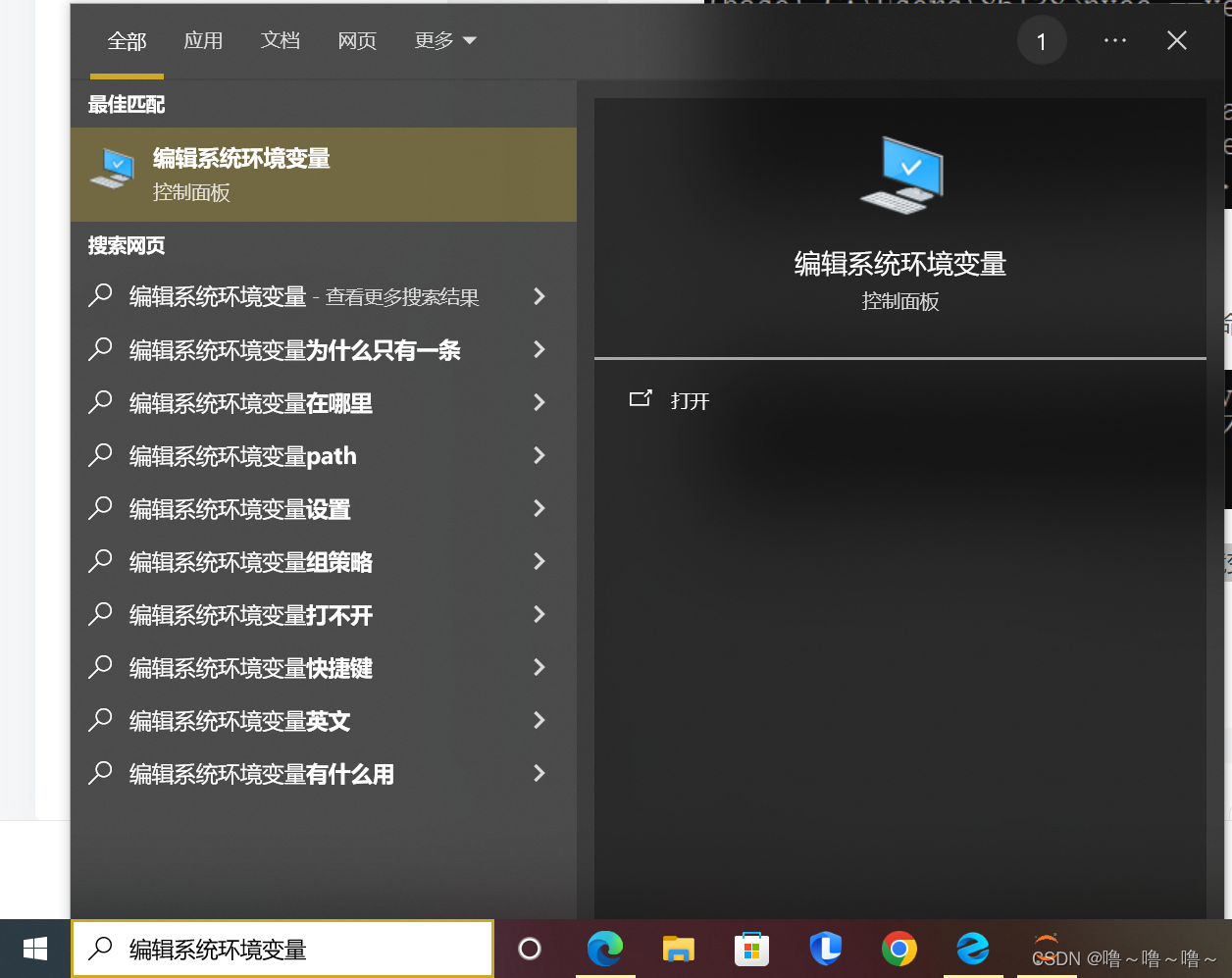Launch Internet Explorer from the taskbar
The width and height of the screenshot is (1232, 978).
click(x=972, y=950)
